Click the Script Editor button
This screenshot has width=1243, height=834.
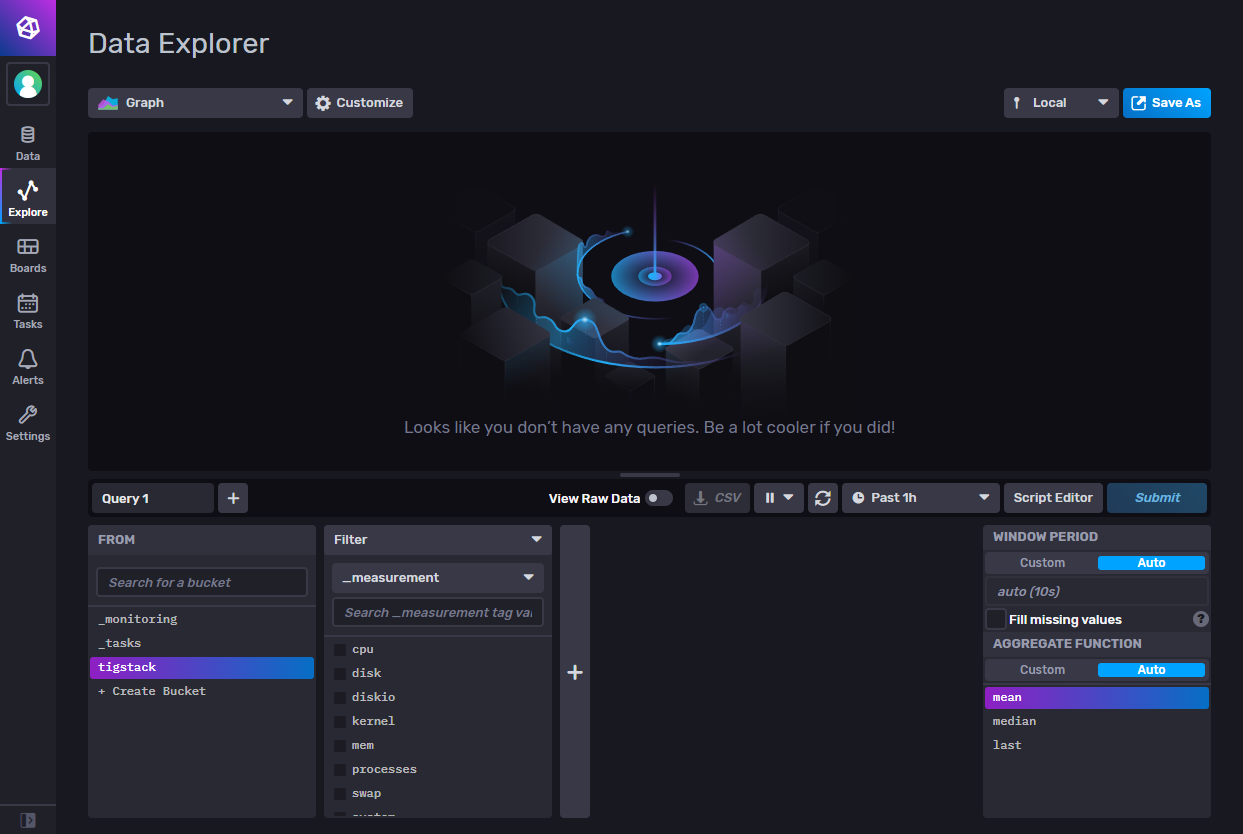[x=1053, y=498]
